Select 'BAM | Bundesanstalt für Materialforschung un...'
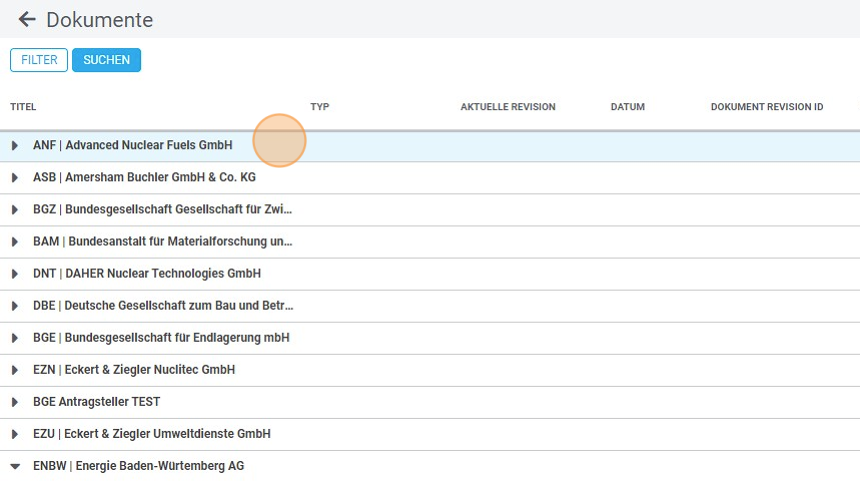 [x=162, y=241]
